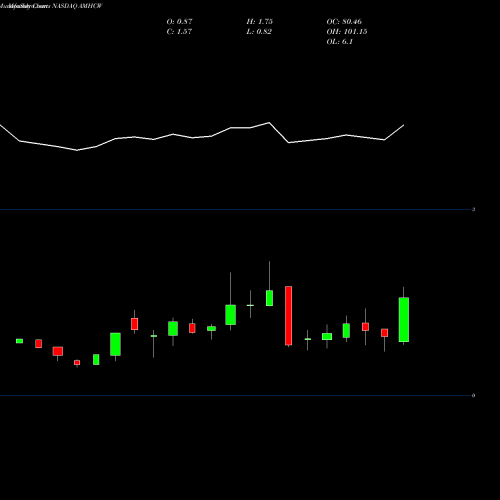Click the '0' price axis label
Image resolution: width=500 pixels, height=500 pixels.
click(473, 396)
